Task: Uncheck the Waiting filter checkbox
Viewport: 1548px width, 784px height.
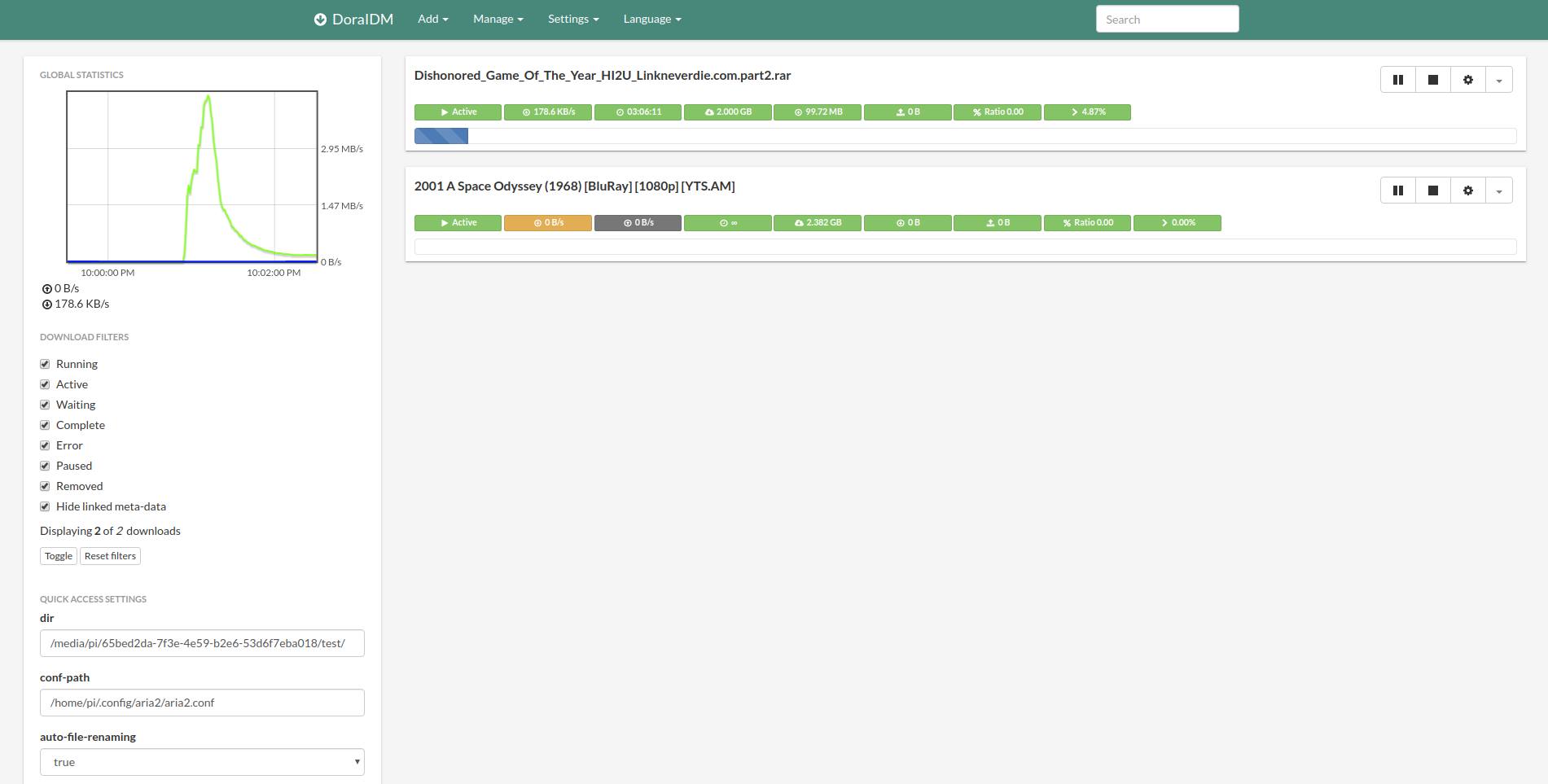Action: (45, 405)
